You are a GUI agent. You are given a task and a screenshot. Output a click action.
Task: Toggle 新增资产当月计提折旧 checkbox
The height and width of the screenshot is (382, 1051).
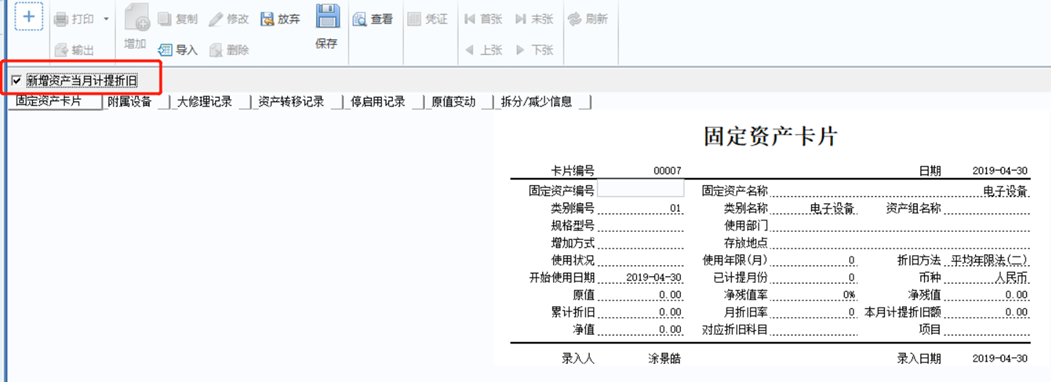(x=16, y=81)
